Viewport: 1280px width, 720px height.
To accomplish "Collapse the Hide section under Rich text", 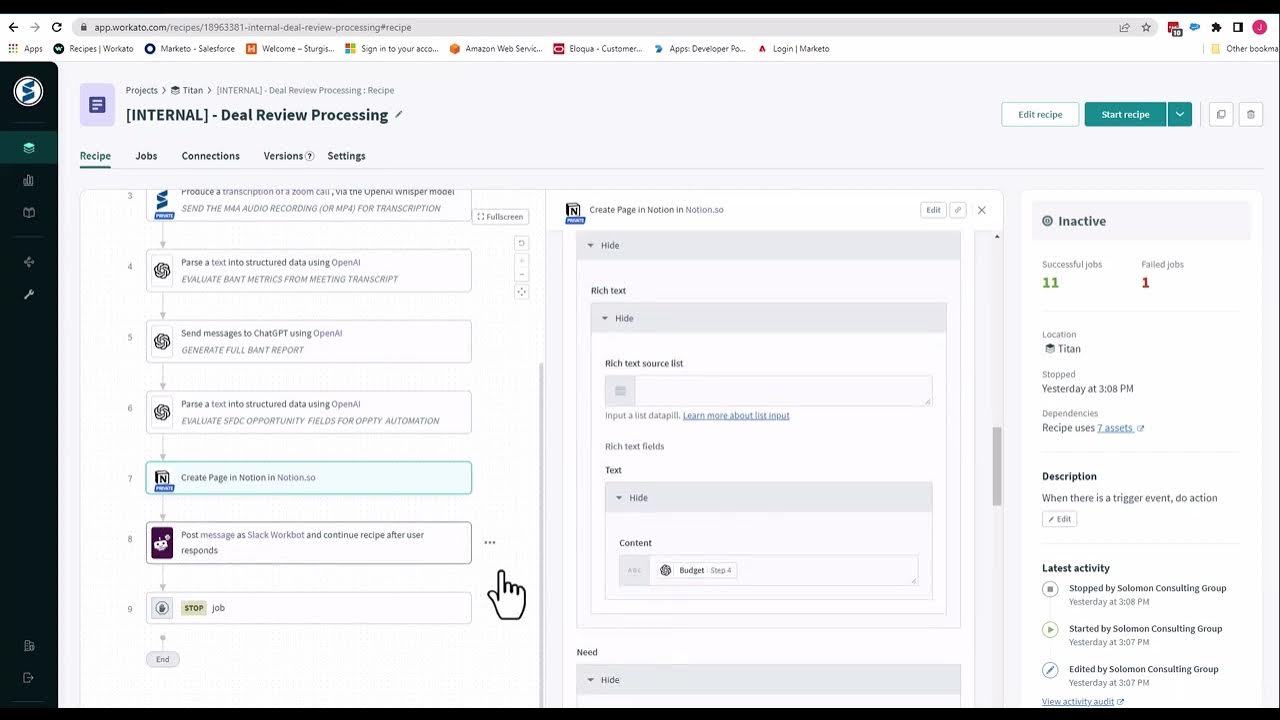I will pos(768,318).
